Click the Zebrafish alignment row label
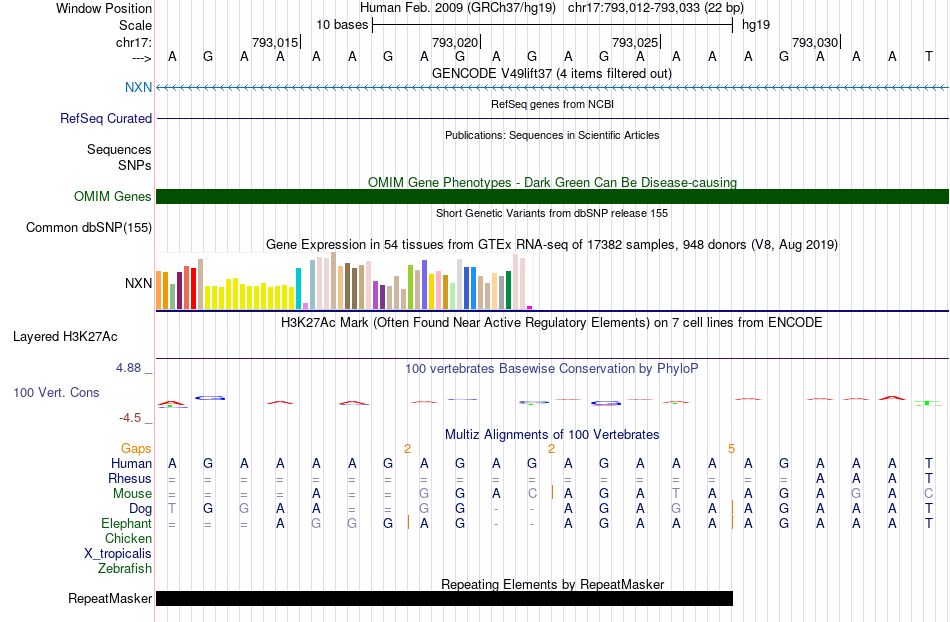The width and height of the screenshot is (950, 622). pyautogui.click(x=125, y=568)
